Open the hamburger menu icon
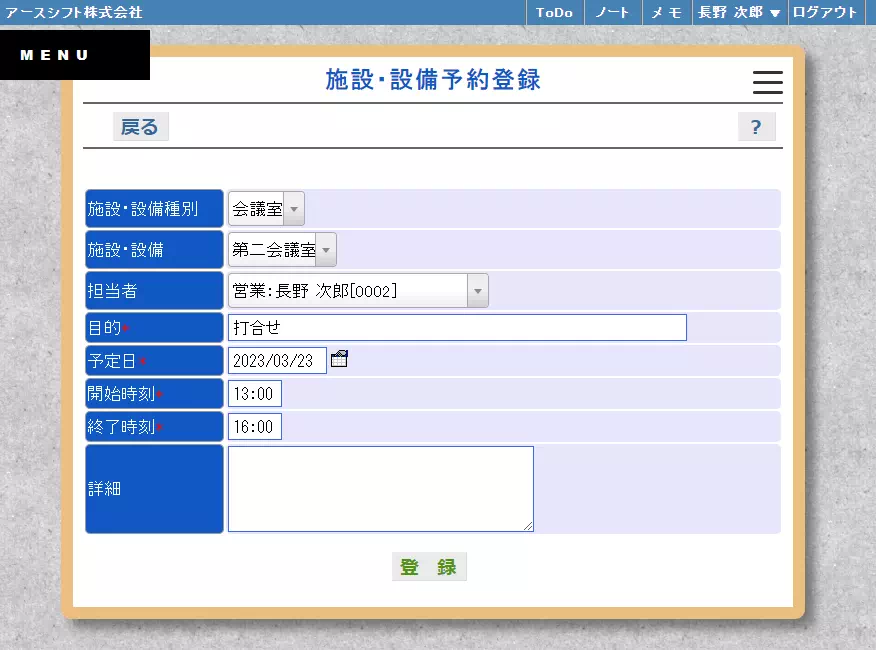Screen dimensions: 876x650 pos(767,83)
